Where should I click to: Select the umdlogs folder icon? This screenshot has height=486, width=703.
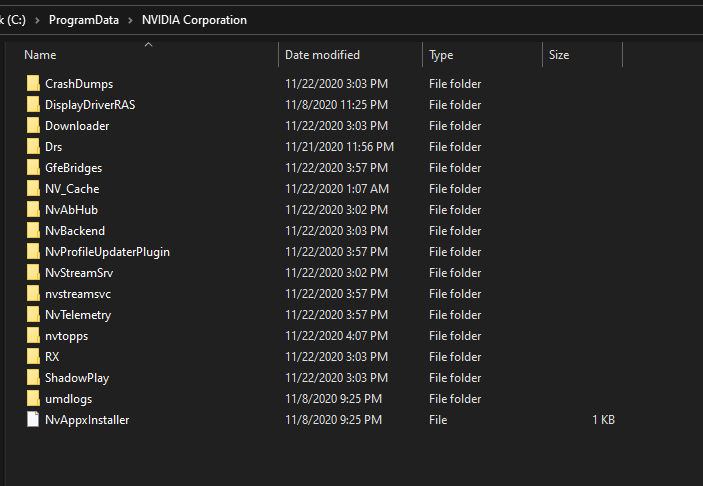tap(33, 399)
